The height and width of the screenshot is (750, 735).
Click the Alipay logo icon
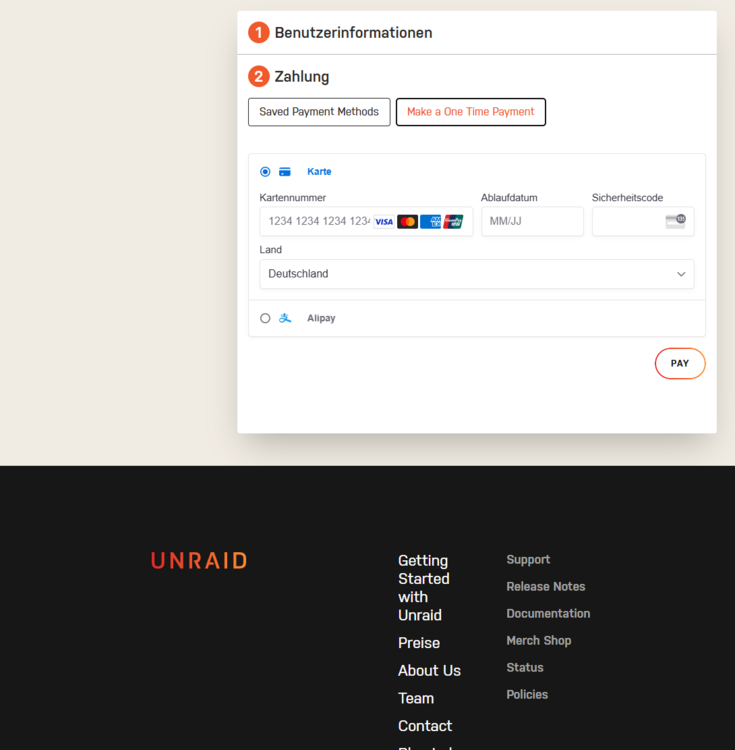285,318
